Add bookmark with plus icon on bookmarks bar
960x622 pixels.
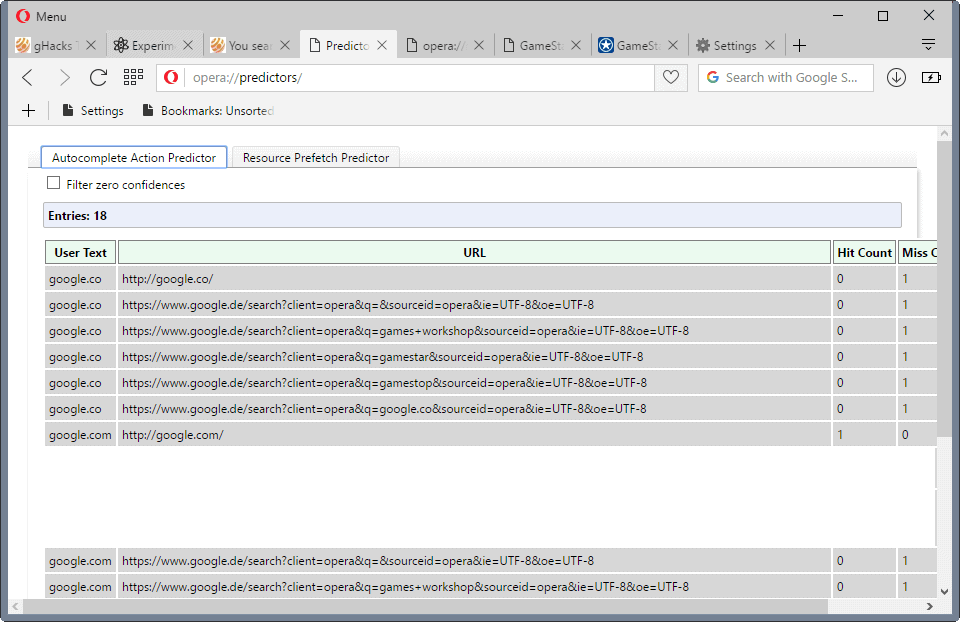point(29,111)
